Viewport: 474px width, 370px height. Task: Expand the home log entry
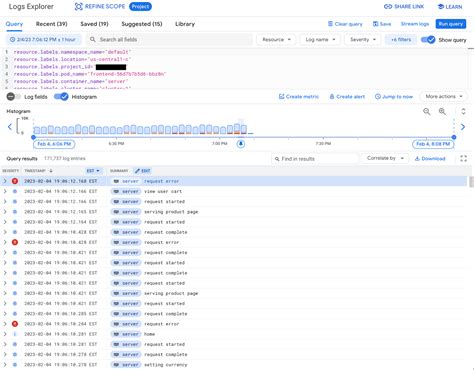5,334
